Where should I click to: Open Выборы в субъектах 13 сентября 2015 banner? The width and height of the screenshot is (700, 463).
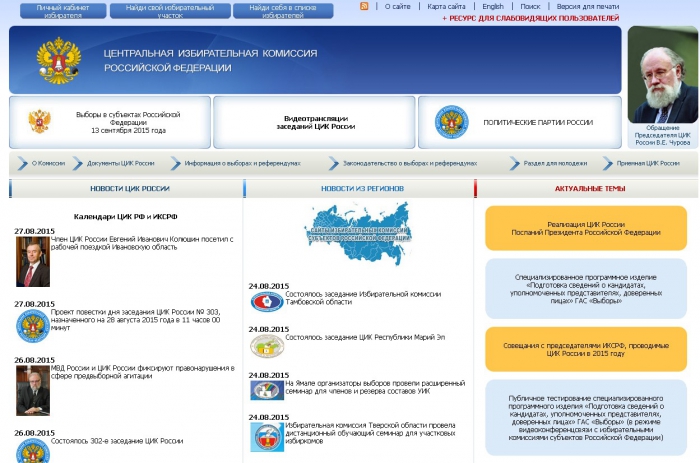pos(110,122)
